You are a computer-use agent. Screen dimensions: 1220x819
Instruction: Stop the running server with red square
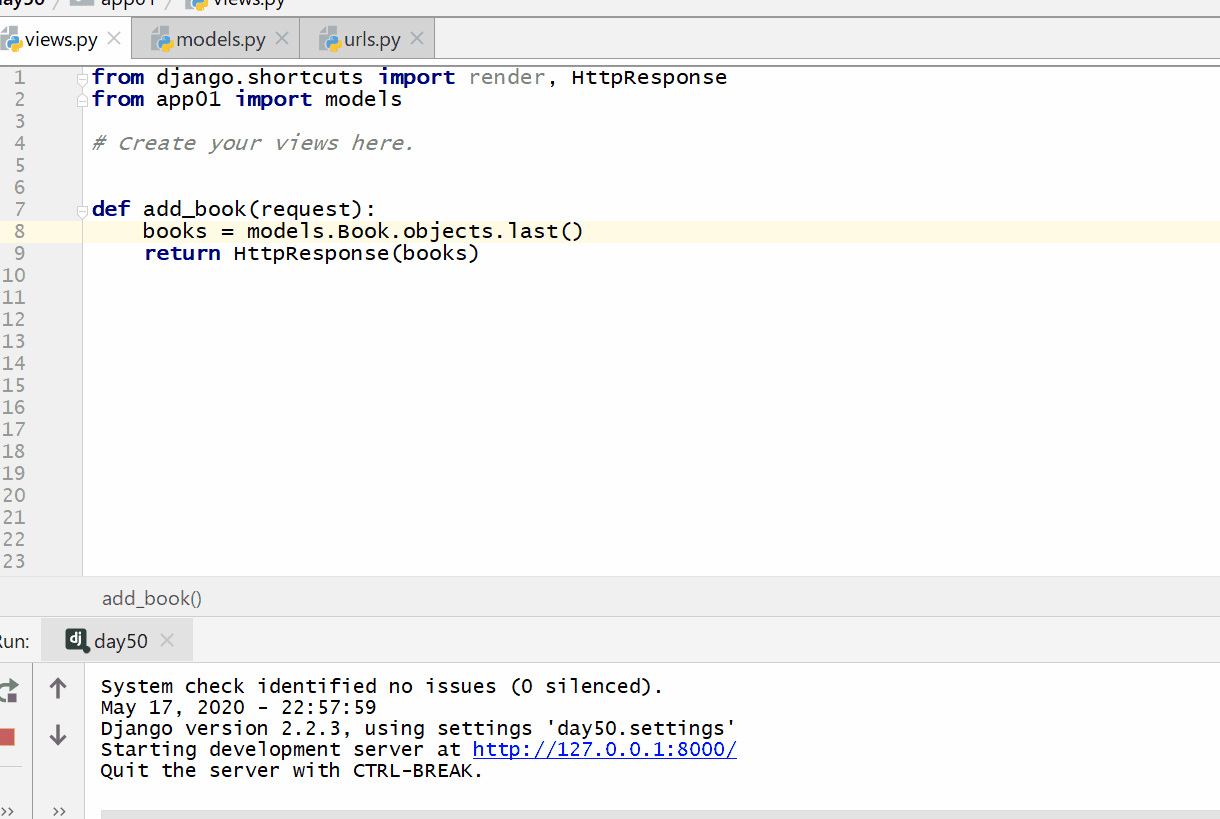(x=8, y=737)
